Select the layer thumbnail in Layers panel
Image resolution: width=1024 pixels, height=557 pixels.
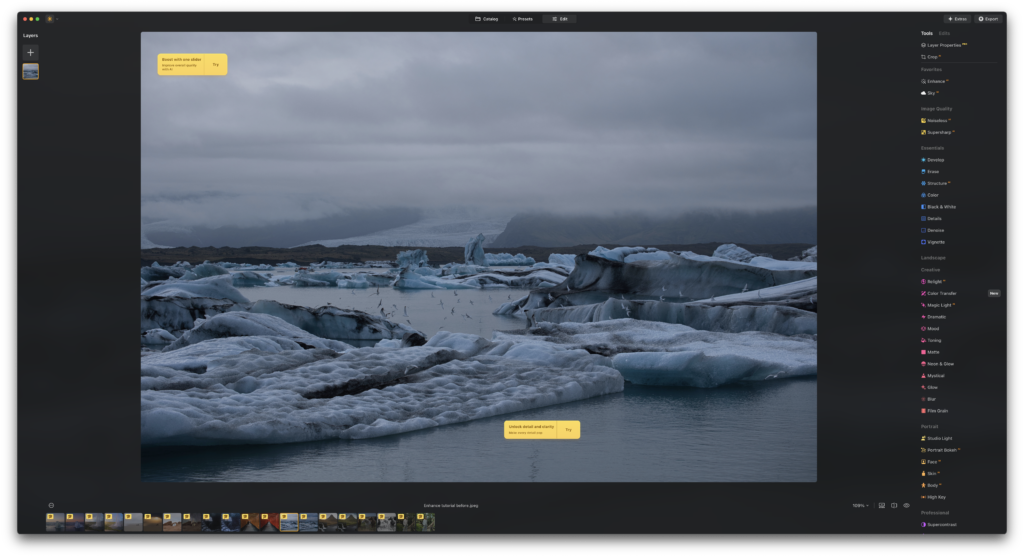31,71
